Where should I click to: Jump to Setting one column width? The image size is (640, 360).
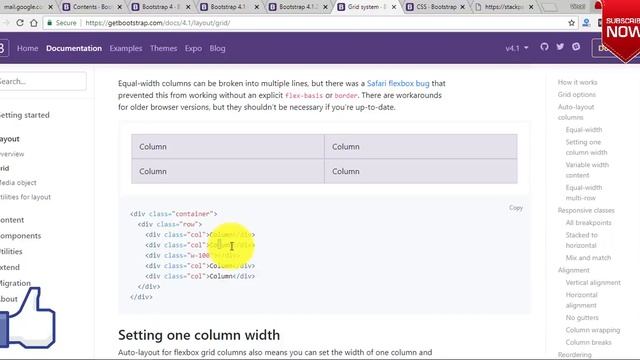pyautogui.click(x=586, y=147)
